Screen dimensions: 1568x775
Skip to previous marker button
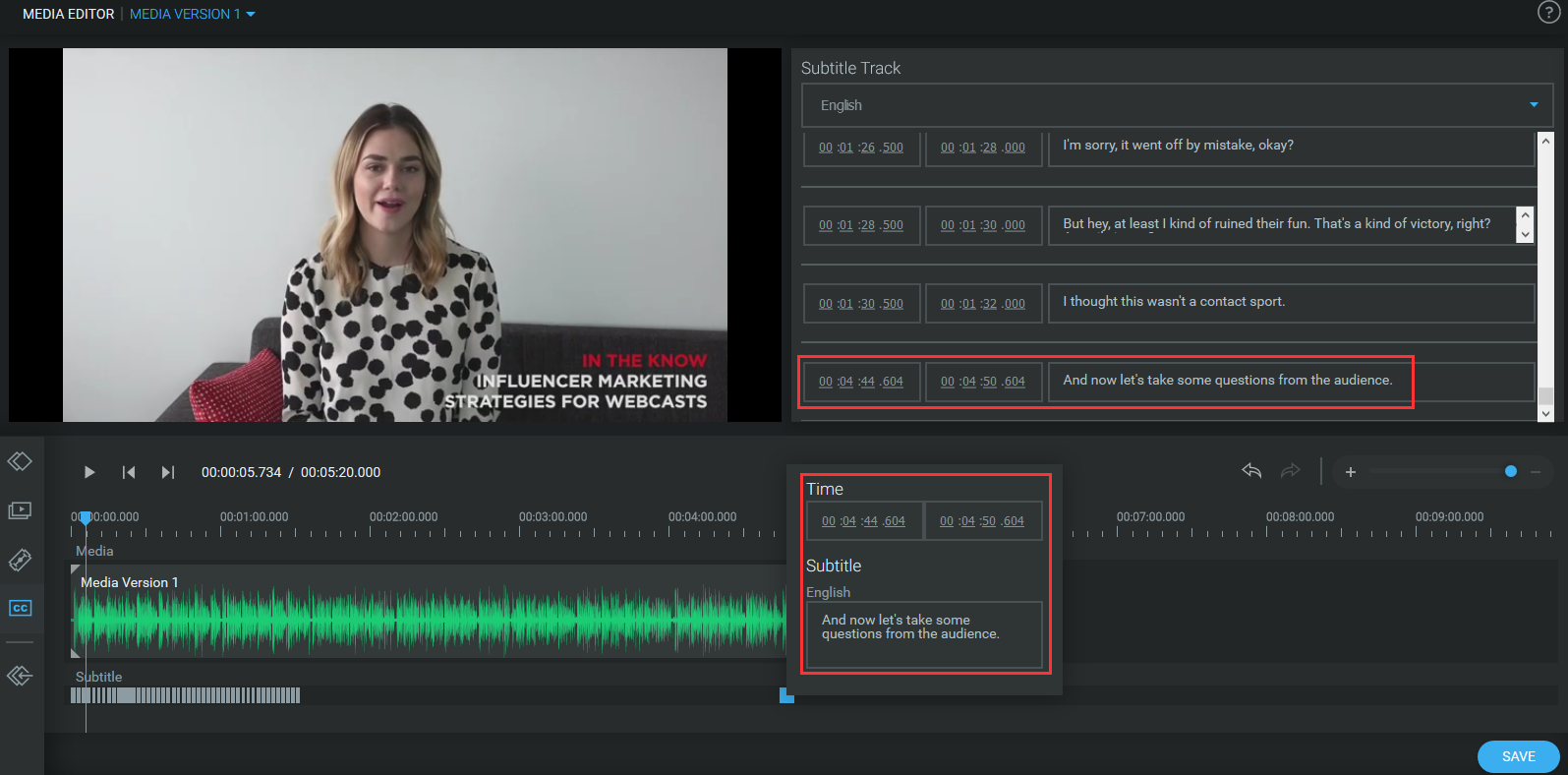(129, 472)
